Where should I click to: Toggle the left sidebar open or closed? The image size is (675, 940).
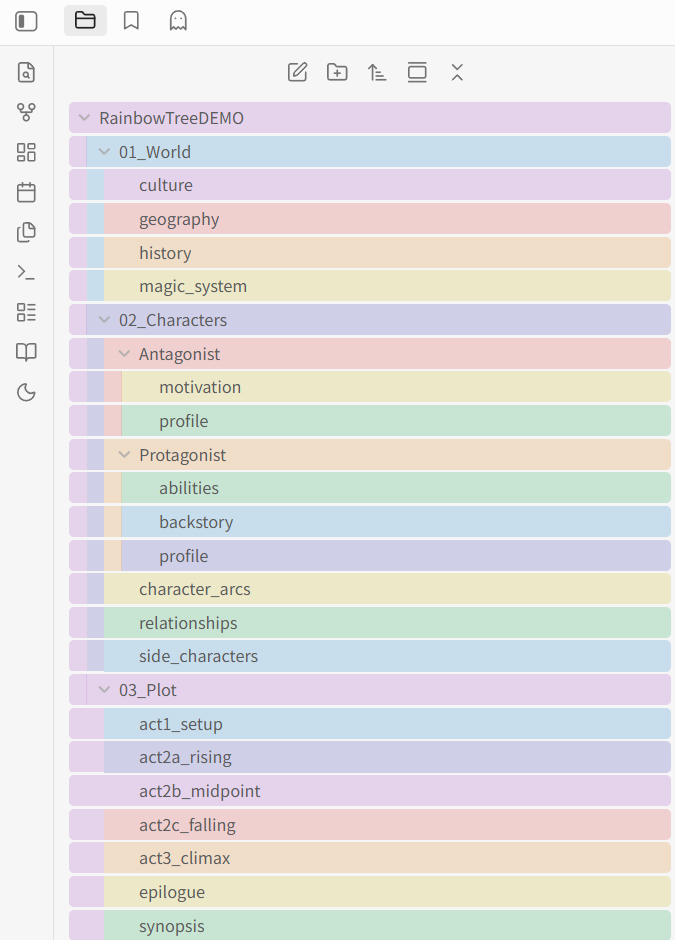24,20
